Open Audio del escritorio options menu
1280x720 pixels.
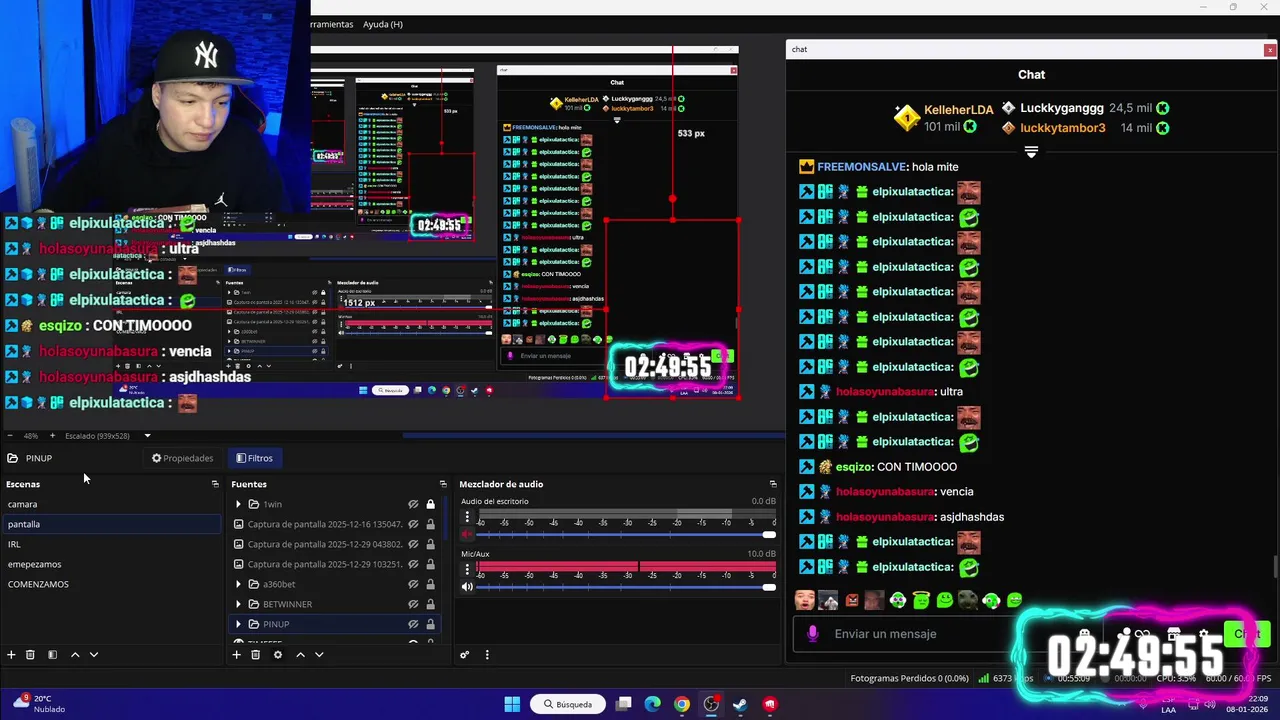(467, 517)
